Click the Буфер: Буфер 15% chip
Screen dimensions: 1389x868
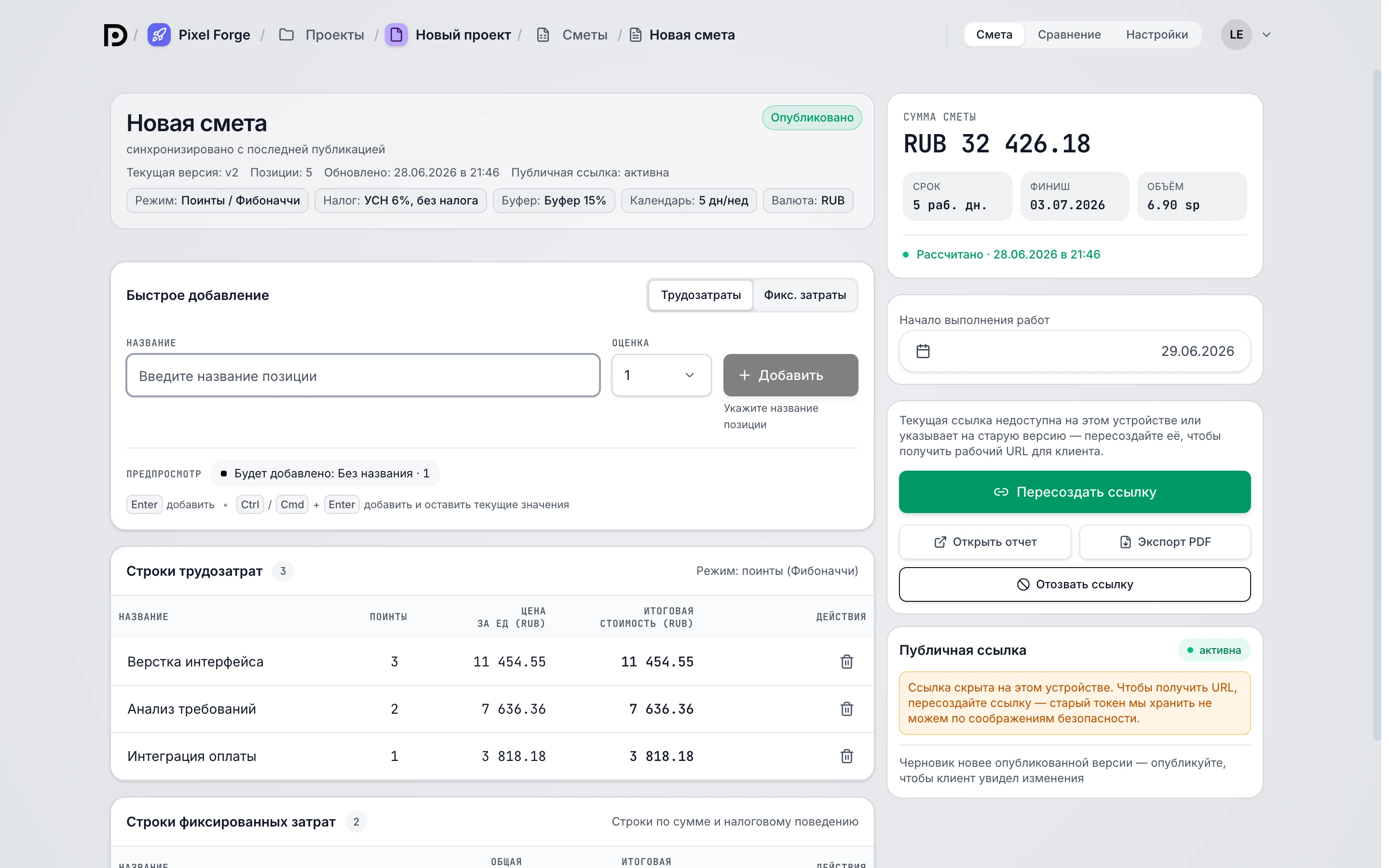(554, 200)
